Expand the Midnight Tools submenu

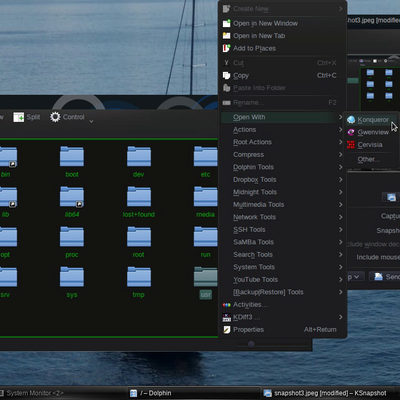[282, 192]
